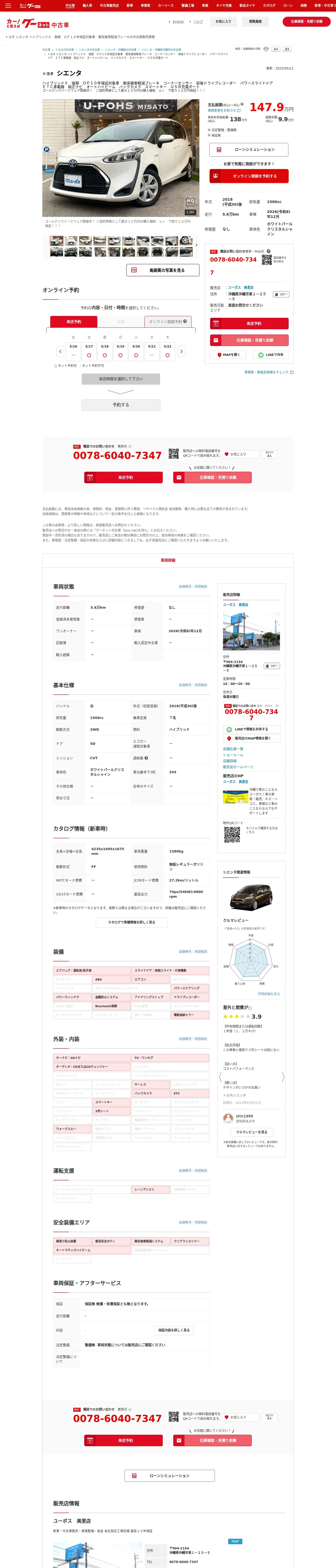Click the 過給器 help question icon
The image size is (336, 1568).
[x=146, y=758]
